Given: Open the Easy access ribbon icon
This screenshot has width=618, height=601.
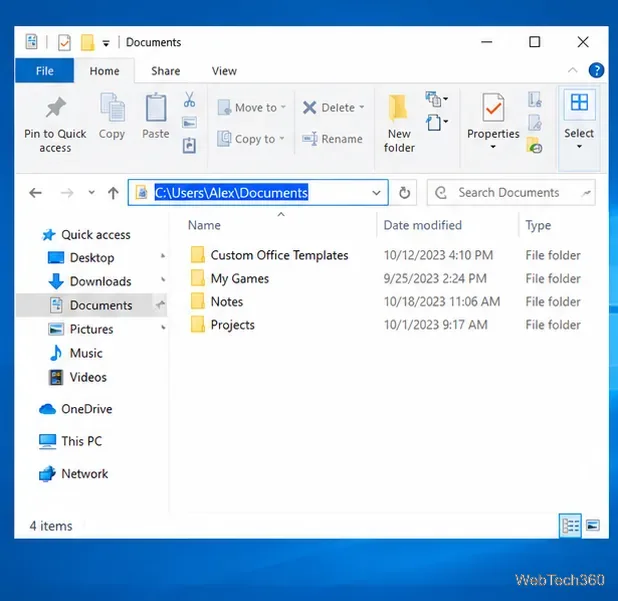Looking at the screenshot, I should 436,122.
